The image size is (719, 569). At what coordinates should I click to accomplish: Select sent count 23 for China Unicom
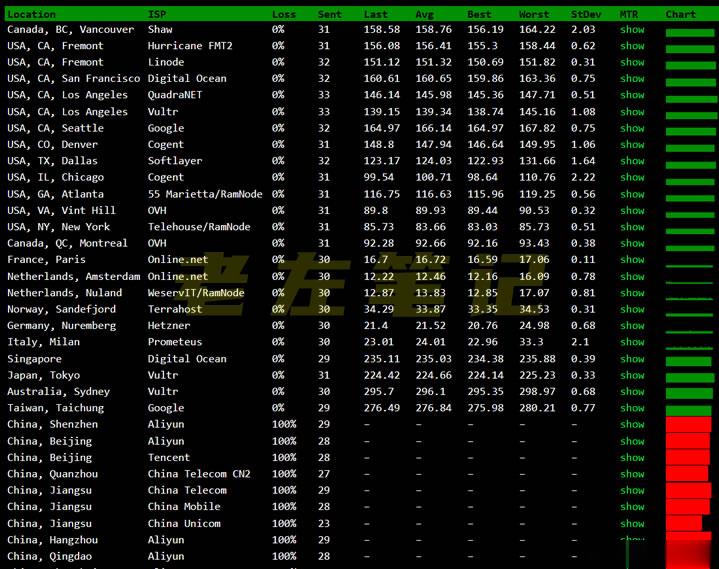[x=324, y=524]
